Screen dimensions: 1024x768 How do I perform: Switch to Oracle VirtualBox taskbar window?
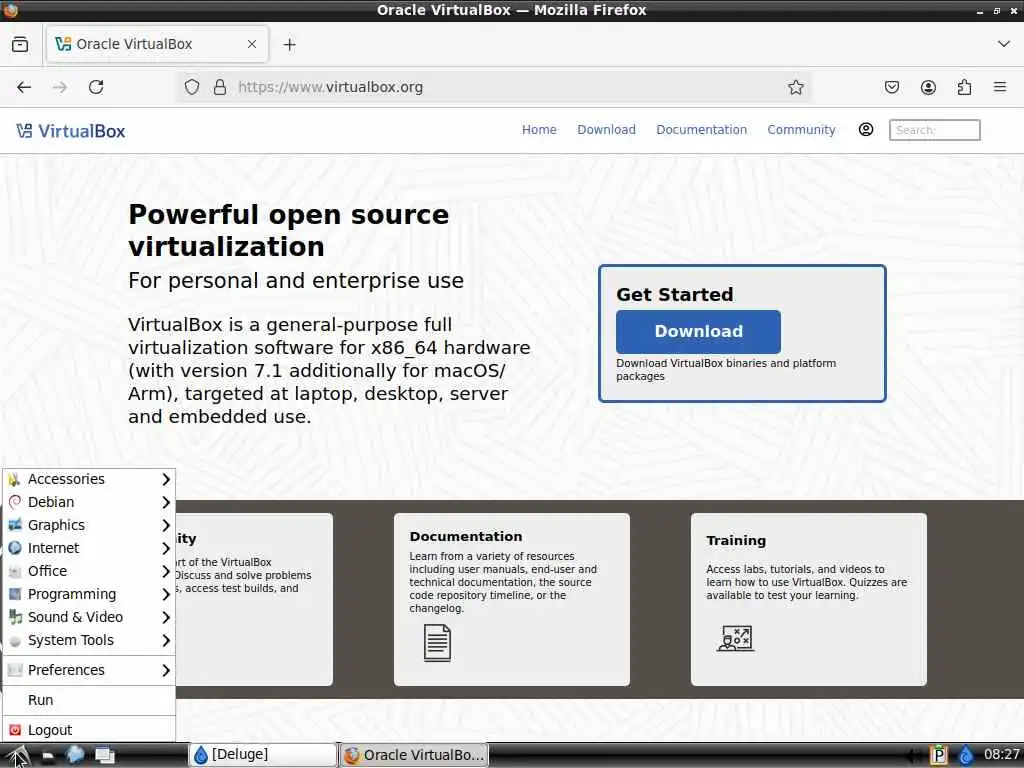pos(414,755)
